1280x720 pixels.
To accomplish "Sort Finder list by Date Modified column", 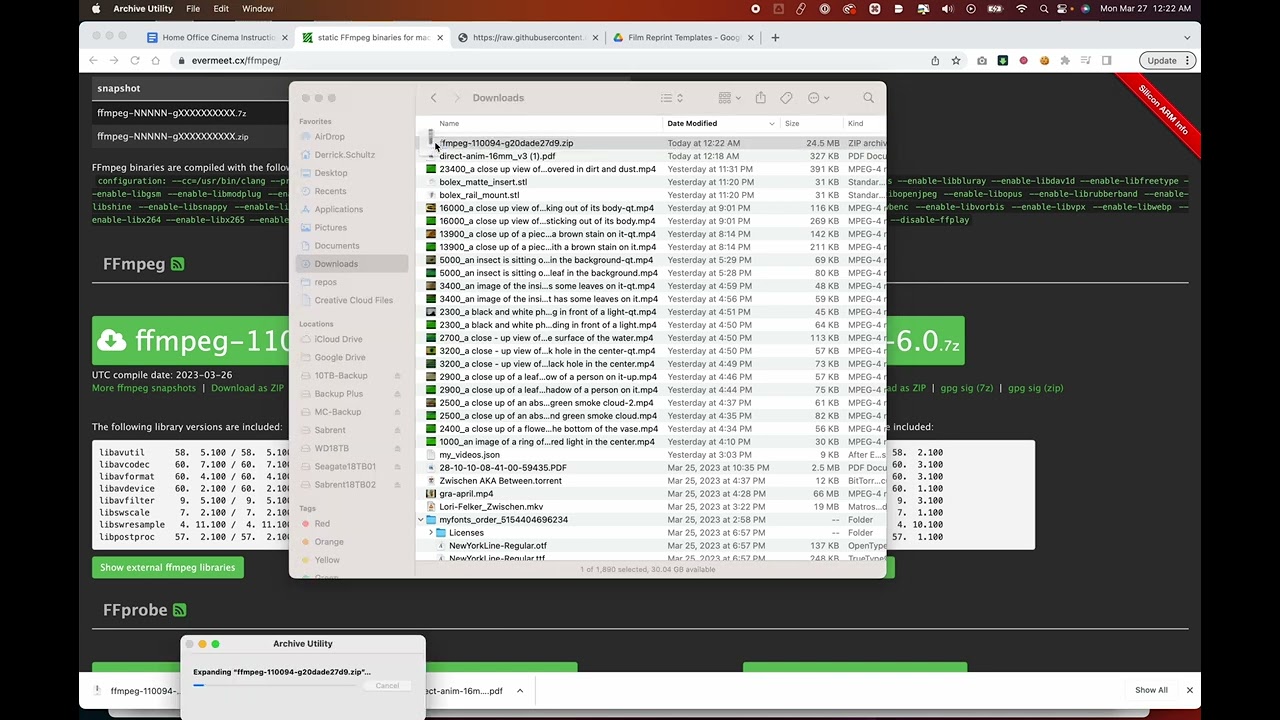I will (720, 124).
